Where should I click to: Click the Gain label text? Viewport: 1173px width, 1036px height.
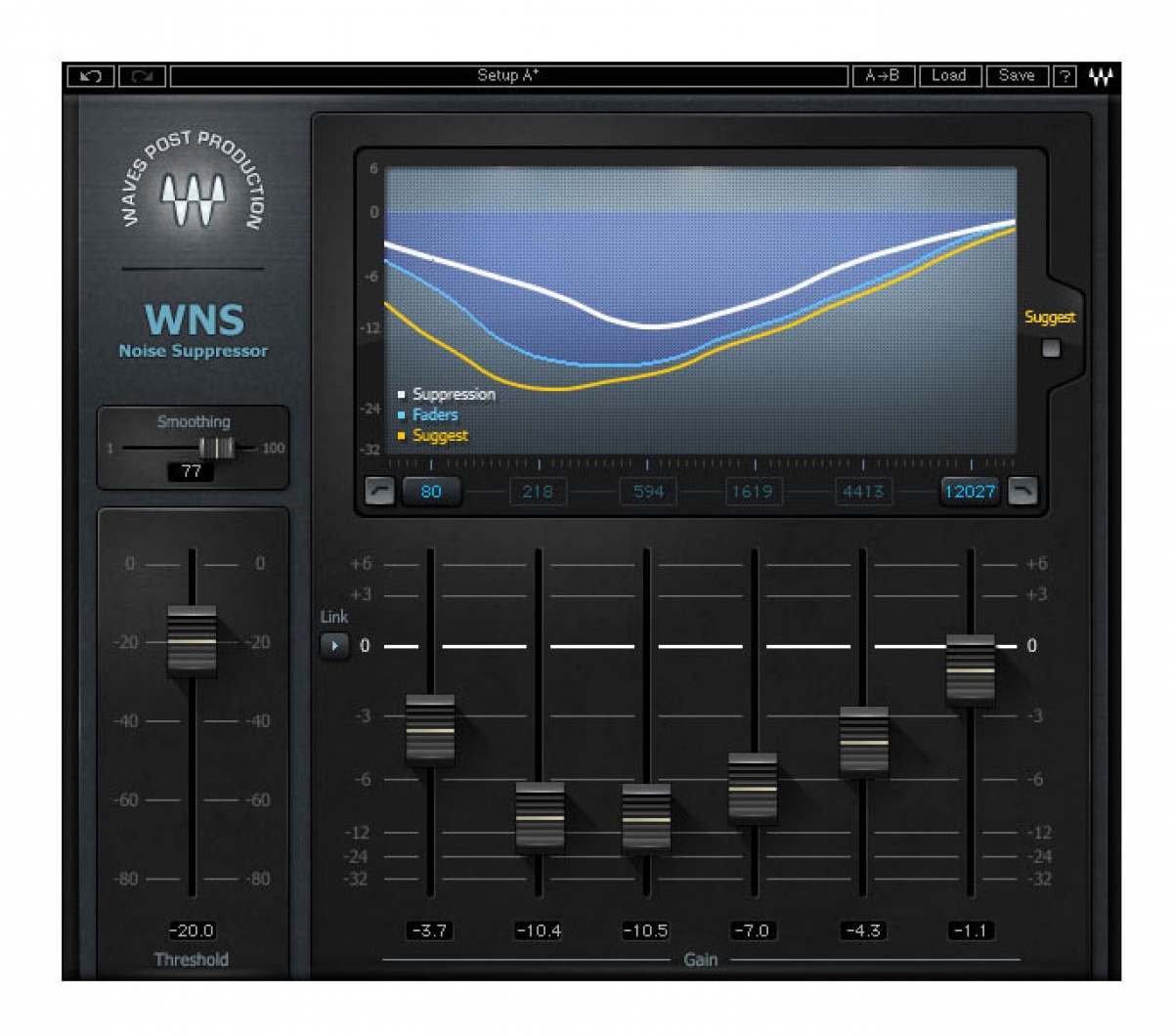coord(701,960)
